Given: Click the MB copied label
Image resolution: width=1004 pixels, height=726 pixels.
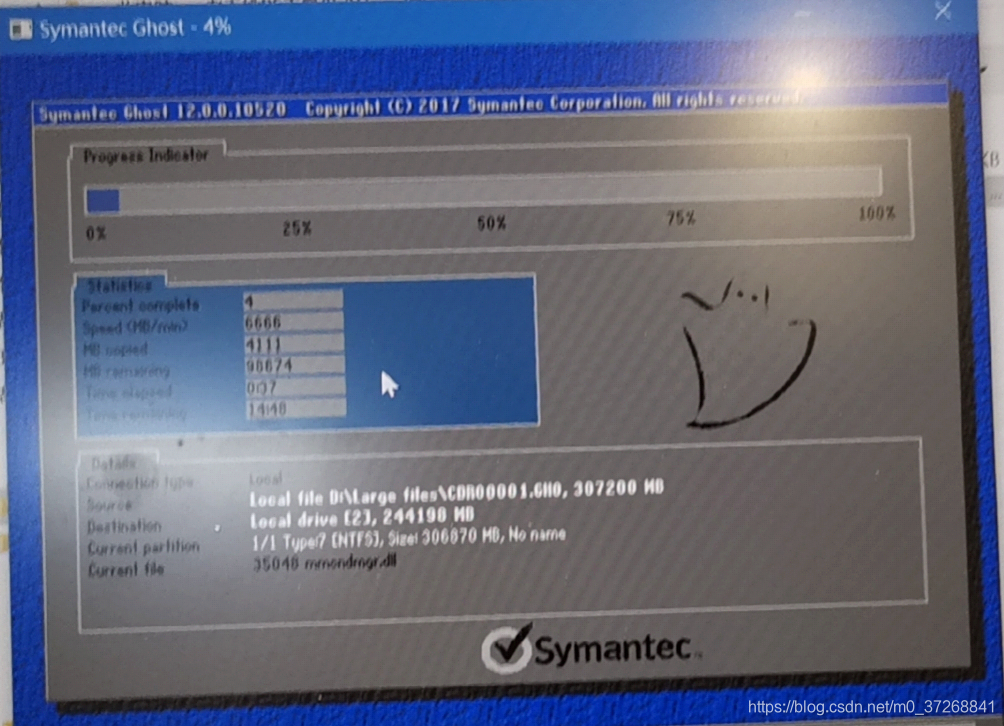Looking at the screenshot, I should (x=116, y=350).
